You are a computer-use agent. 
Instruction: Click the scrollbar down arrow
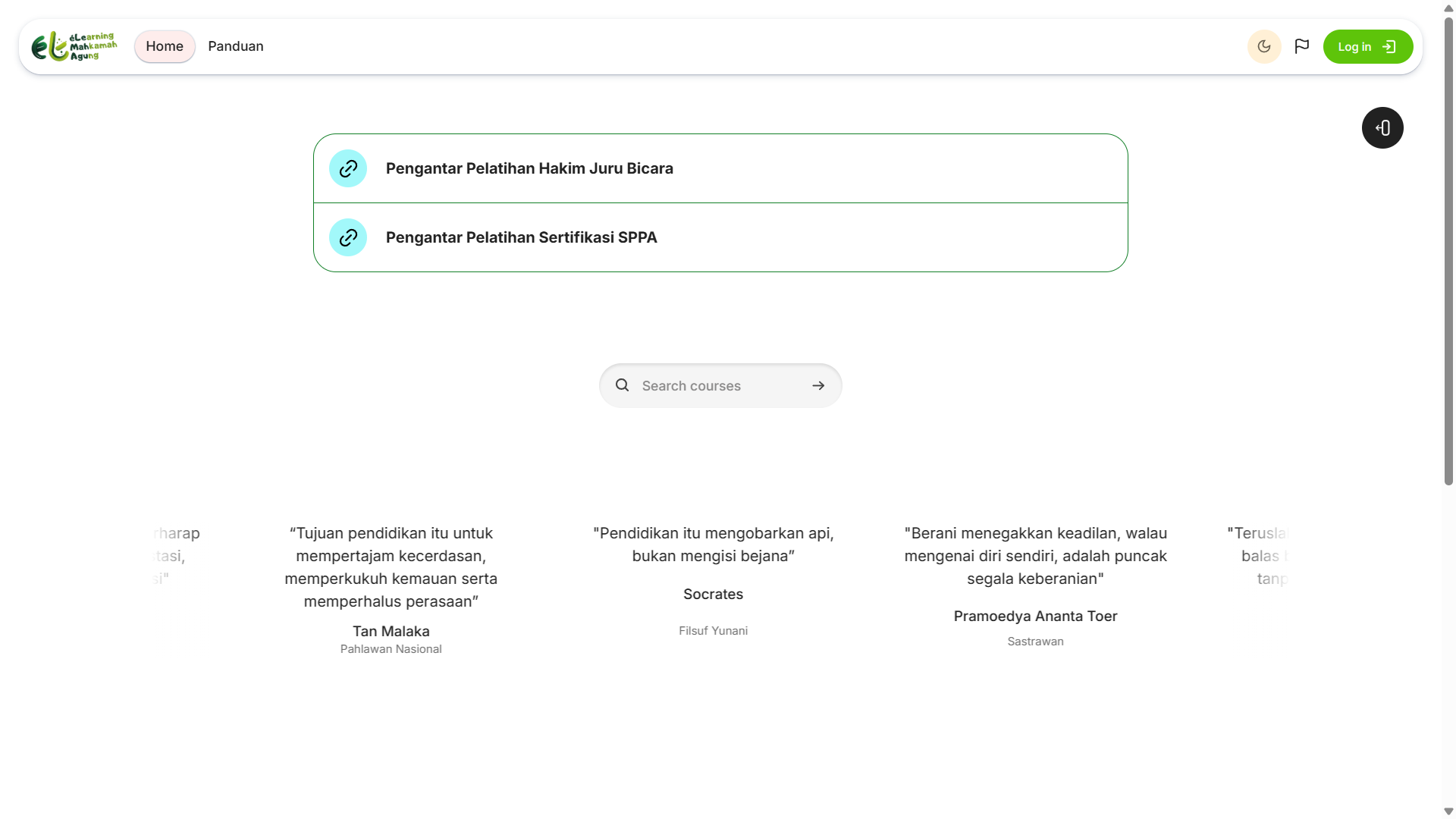click(1448, 811)
